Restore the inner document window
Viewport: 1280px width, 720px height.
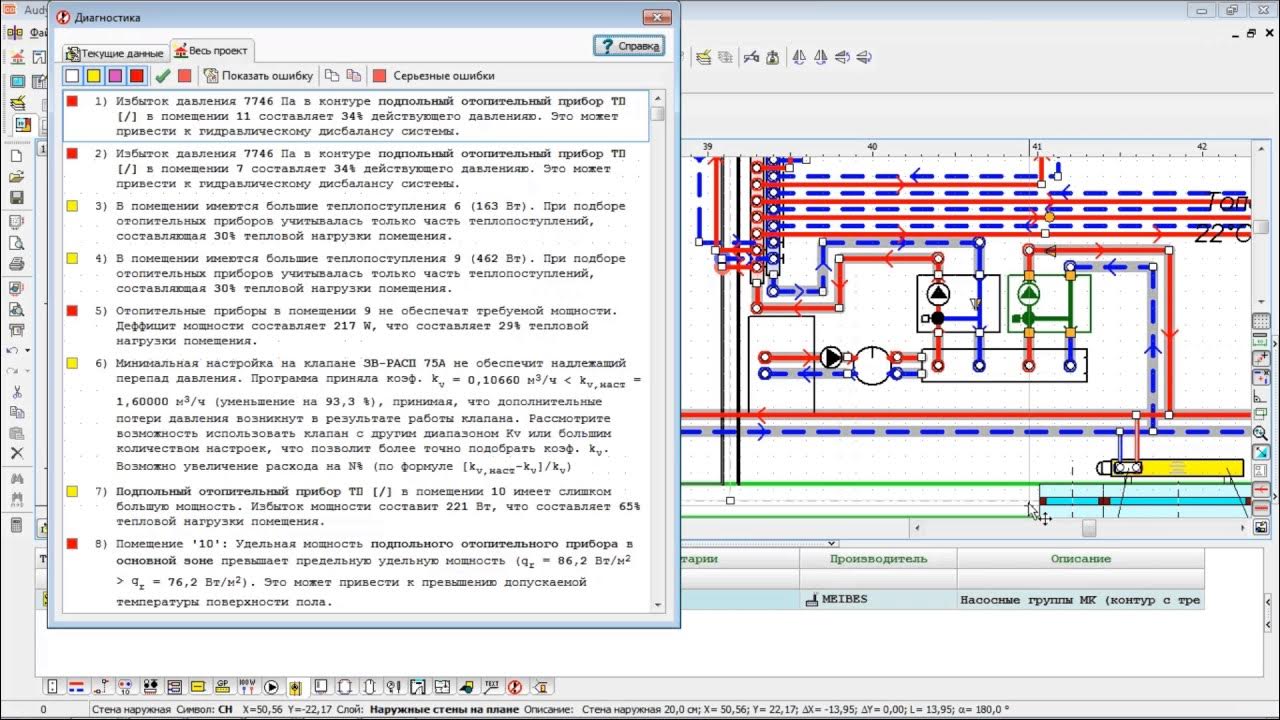click(x=1251, y=33)
